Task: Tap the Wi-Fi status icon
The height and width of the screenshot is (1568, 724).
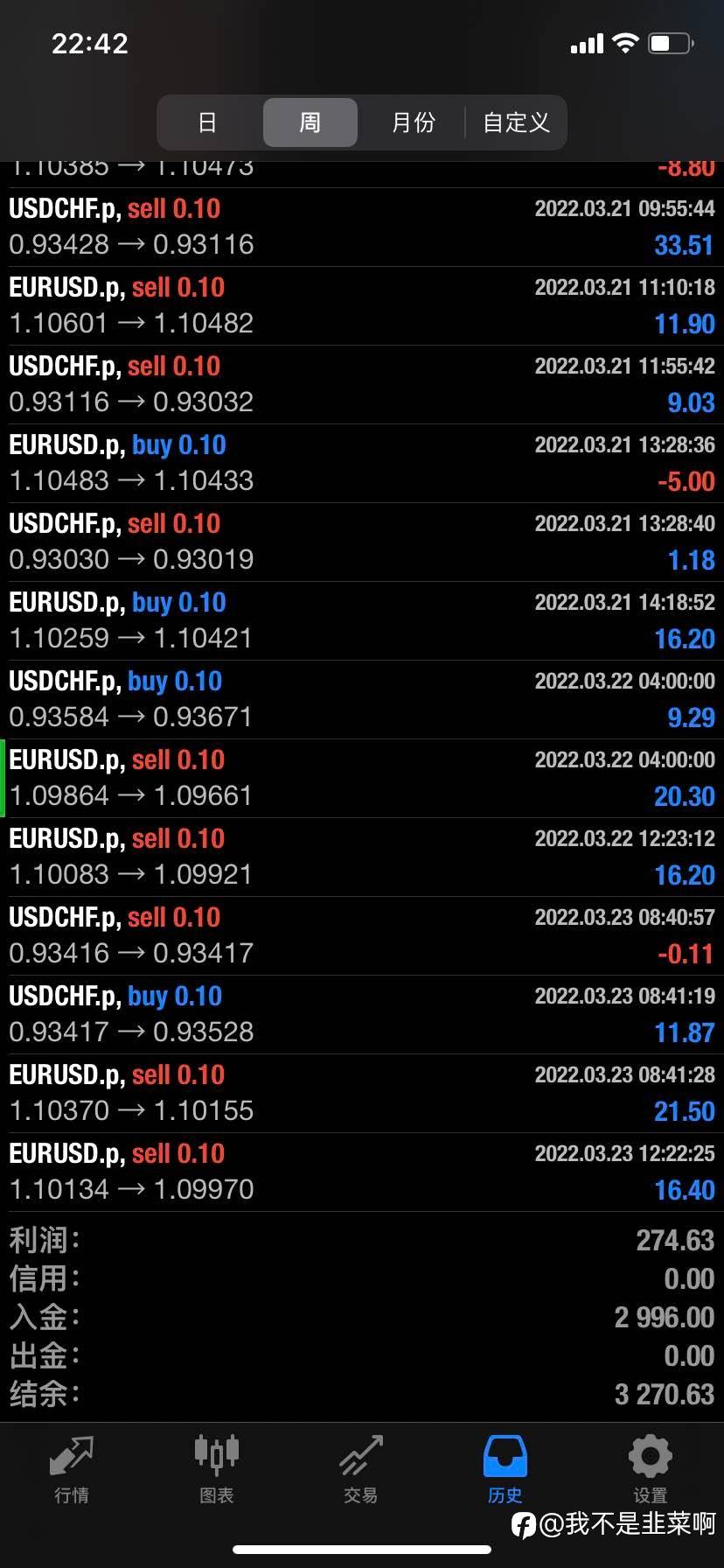Action: coord(625,43)
